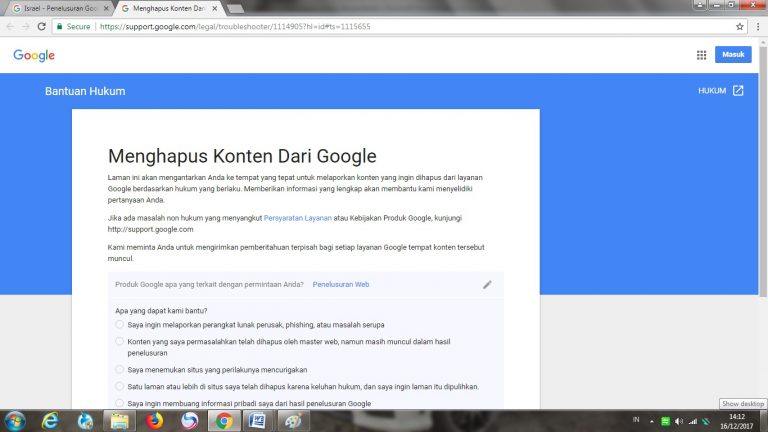Launch Firefox from the taskbar
Screen dimensions: 768x432
click(x=155, y=420)
